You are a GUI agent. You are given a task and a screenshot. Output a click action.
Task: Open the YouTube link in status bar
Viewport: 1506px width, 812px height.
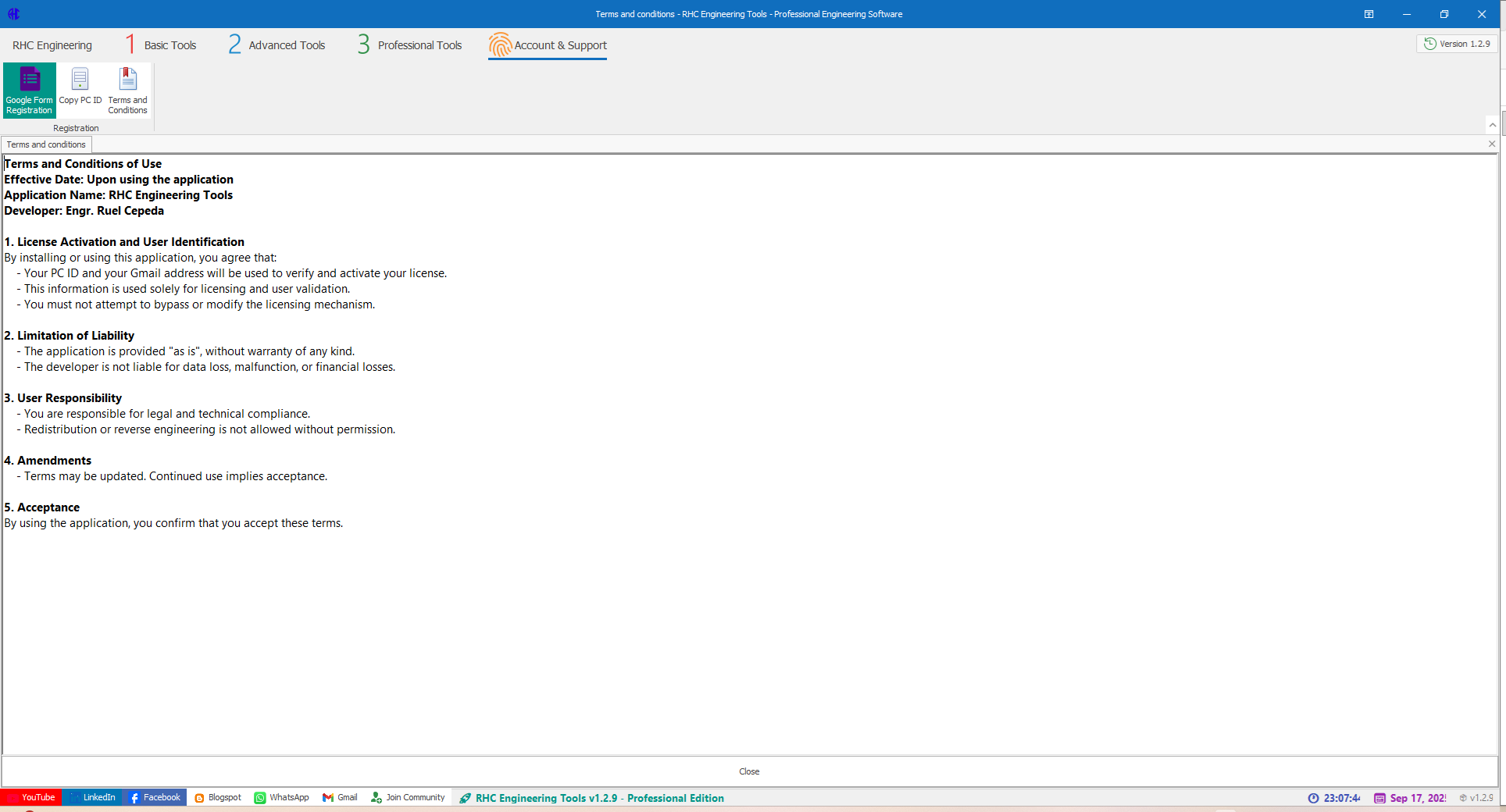tap(31, 797)
